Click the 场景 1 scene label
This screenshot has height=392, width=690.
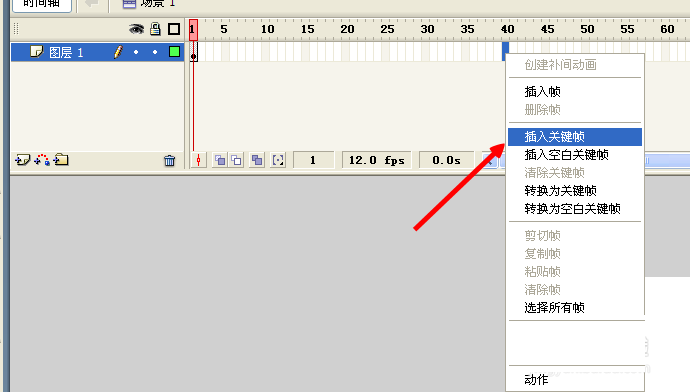(x=158, y=4)
